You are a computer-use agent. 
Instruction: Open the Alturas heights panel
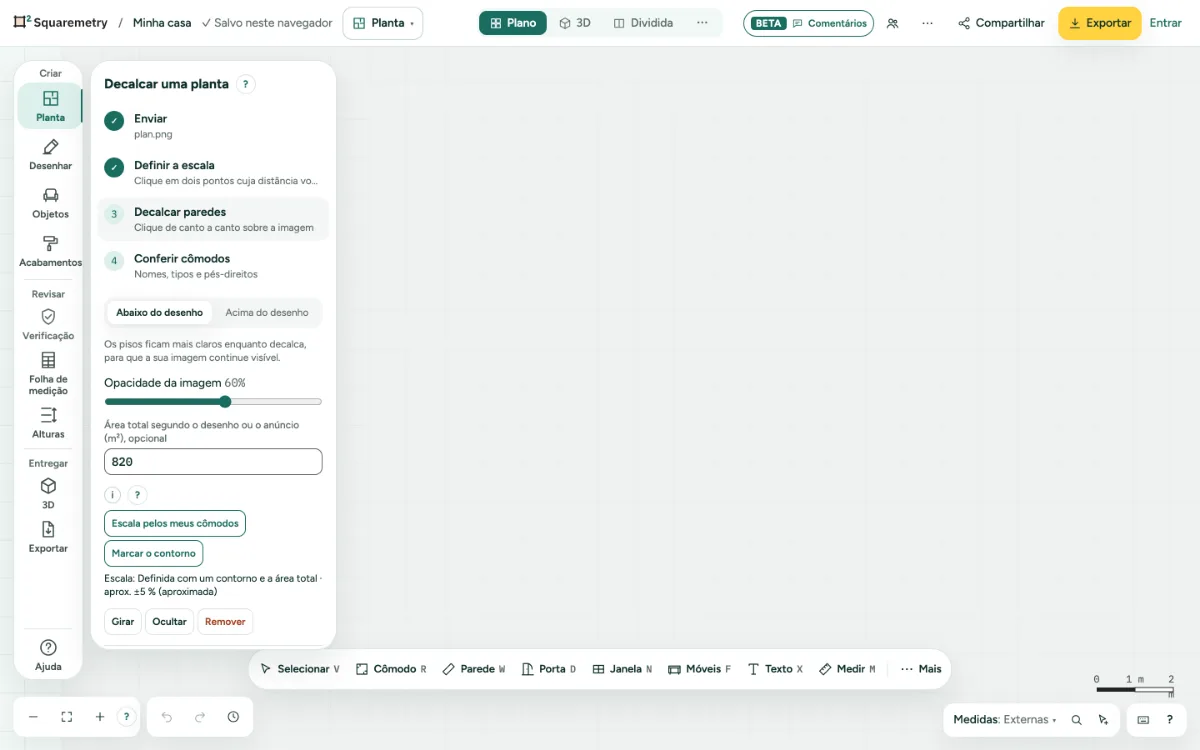[48, 422]
